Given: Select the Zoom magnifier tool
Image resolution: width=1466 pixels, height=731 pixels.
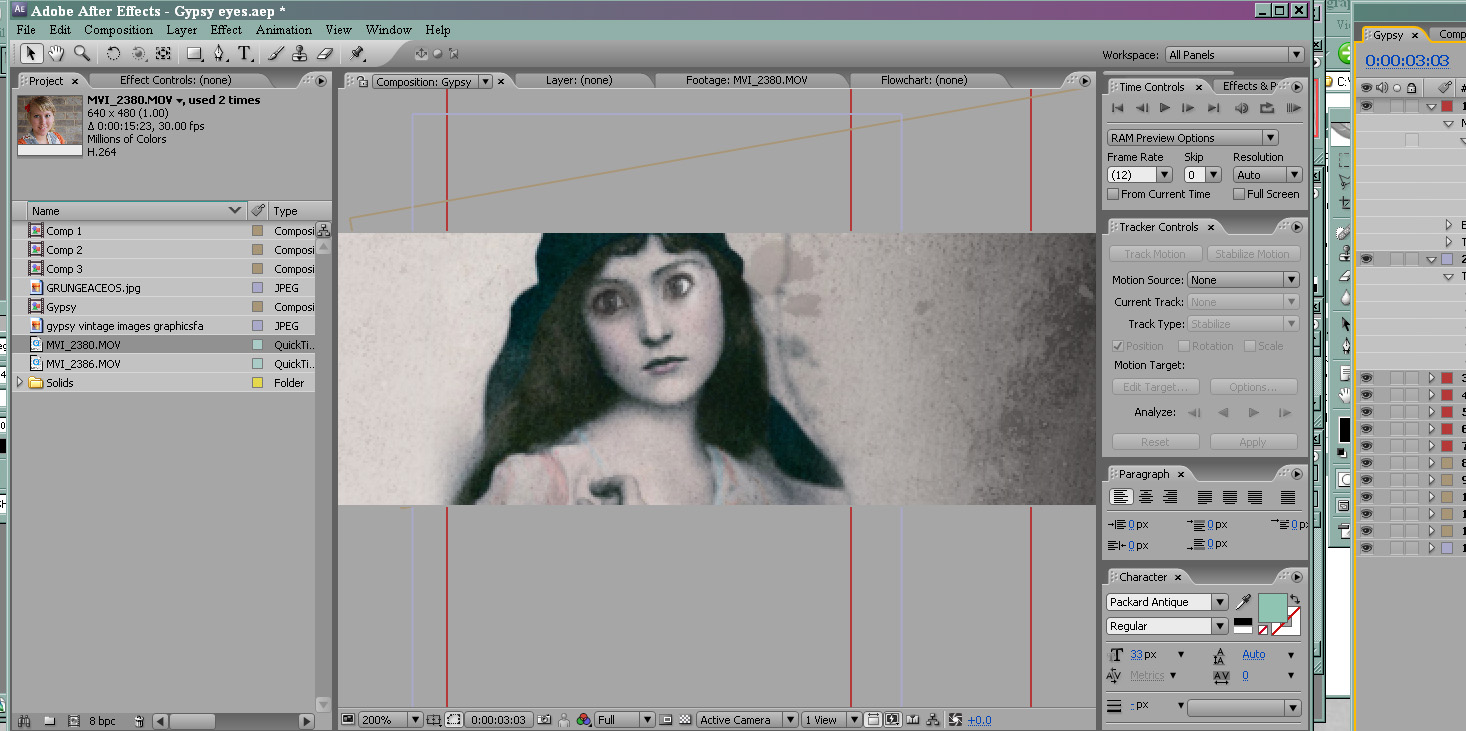Looking at the screenshot, I should click(82, 54).
